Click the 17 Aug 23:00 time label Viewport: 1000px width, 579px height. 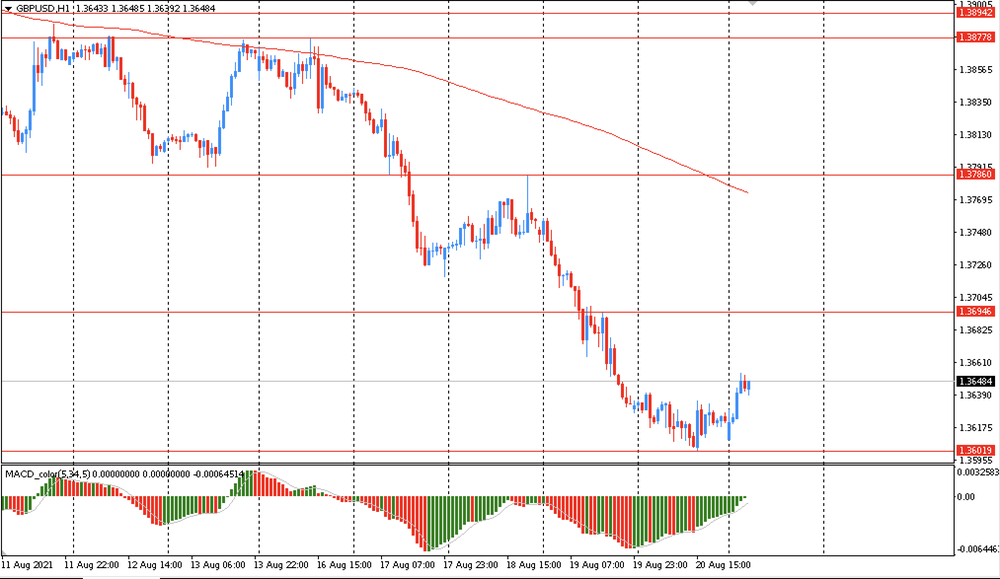471,565
